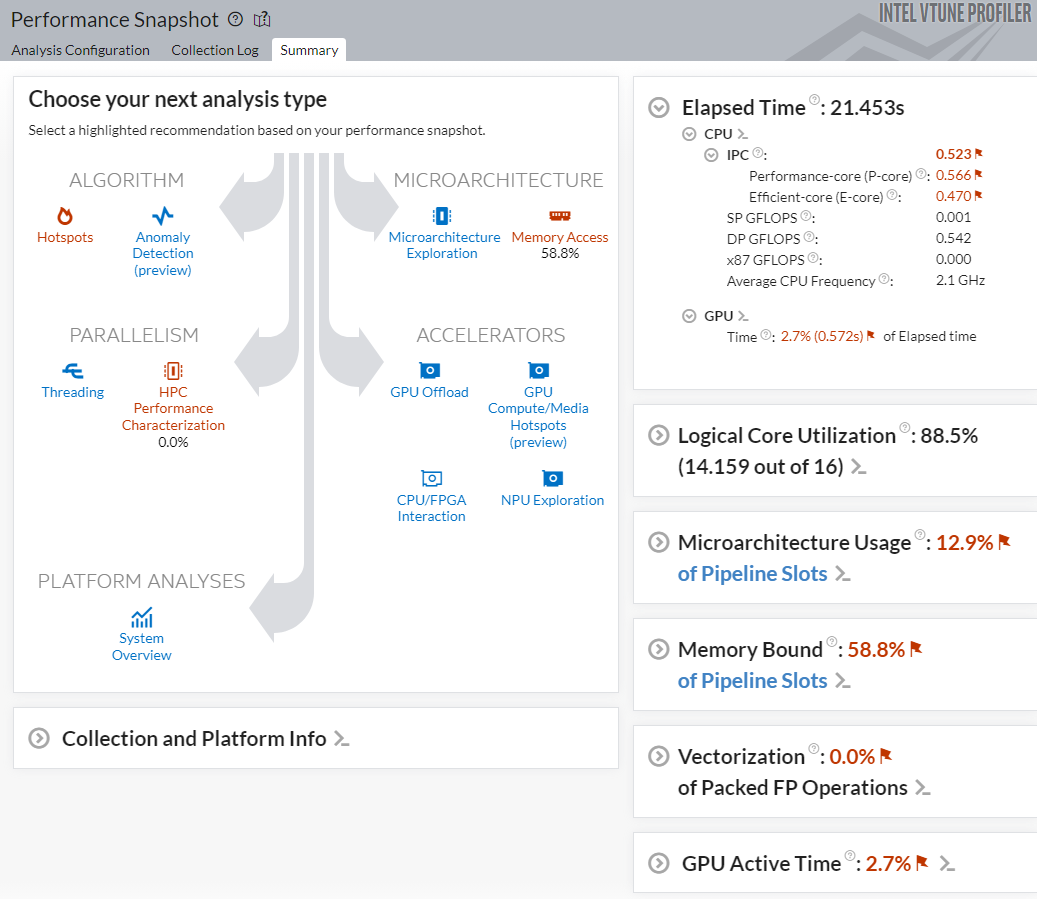Open the Collection Log tab
This screenshot has height=899, width=1037.
click(215, 50)
